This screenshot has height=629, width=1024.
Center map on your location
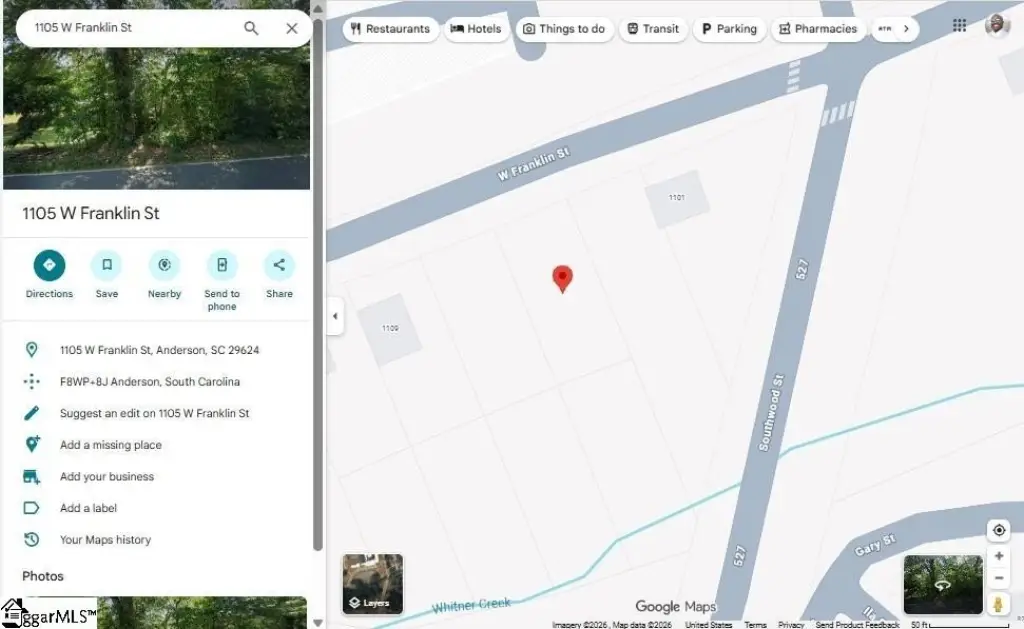pos(998,530)
